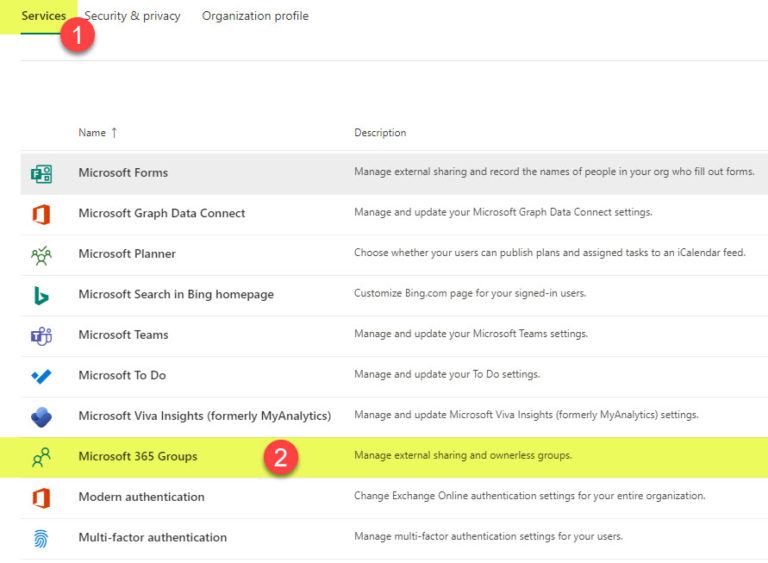Open Microsoft Planner service

(x=127, y=254)
